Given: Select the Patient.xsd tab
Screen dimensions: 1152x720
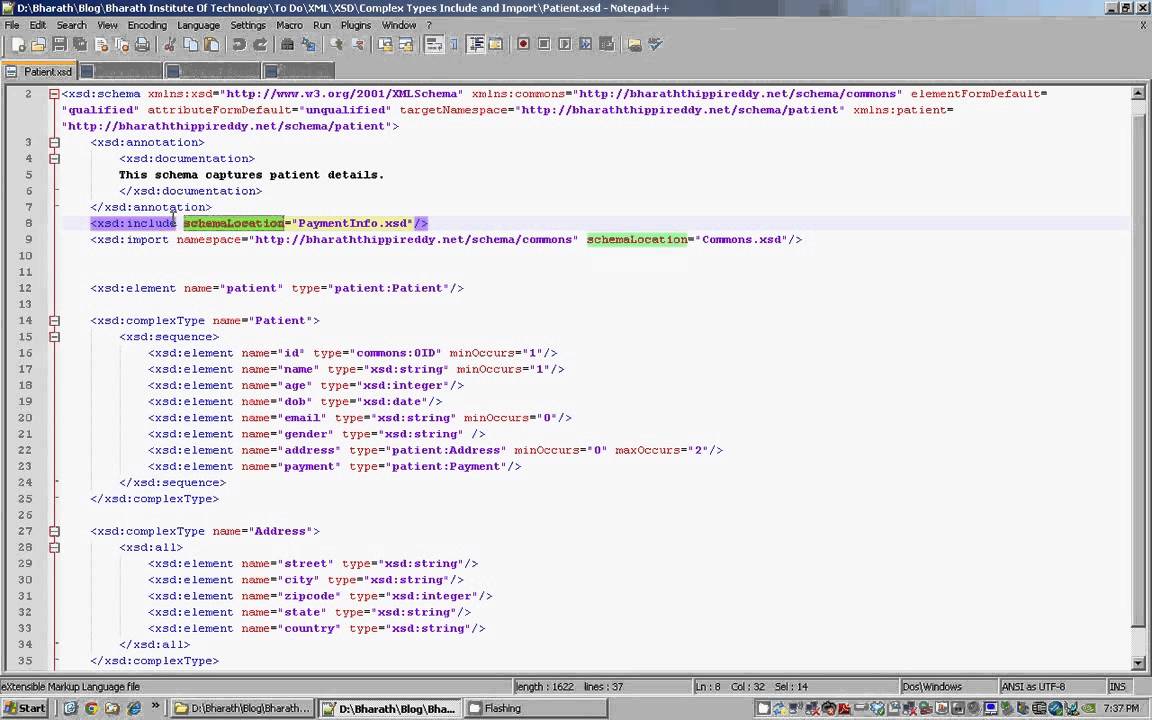Looking at the screenshot, I should pyautogui.click(x=39, y=71).
